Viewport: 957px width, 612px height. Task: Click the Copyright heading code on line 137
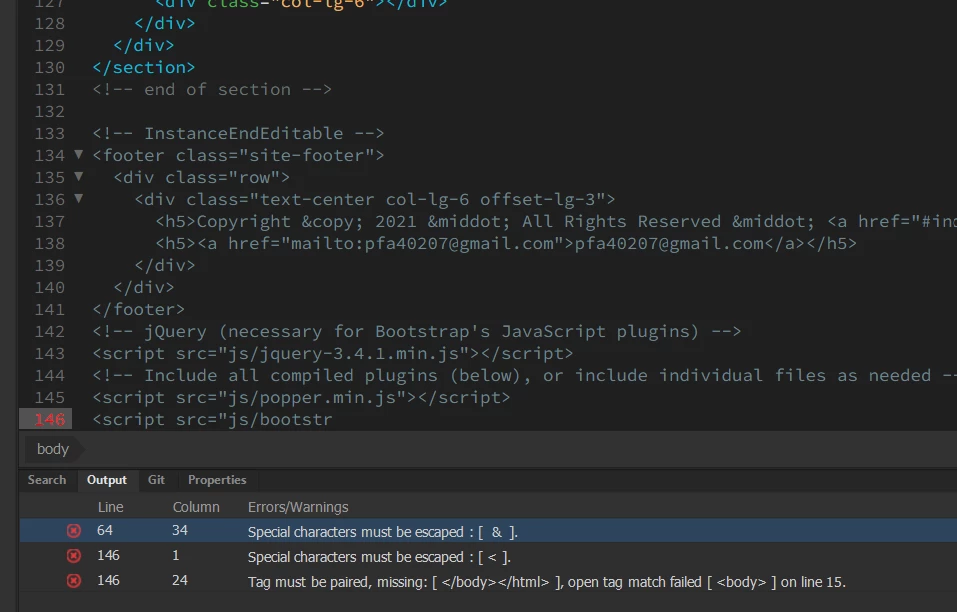pyautogui.click(x=556, y=221)
